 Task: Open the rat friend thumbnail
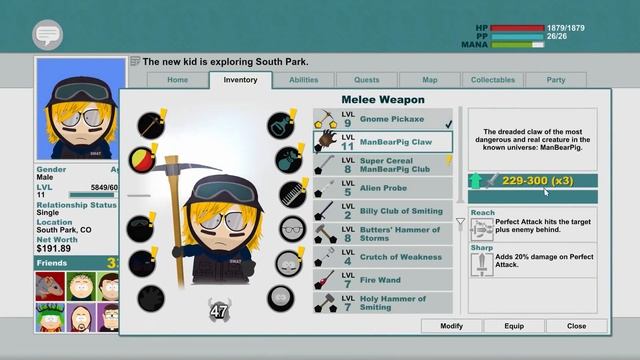[x=50, y=287]
